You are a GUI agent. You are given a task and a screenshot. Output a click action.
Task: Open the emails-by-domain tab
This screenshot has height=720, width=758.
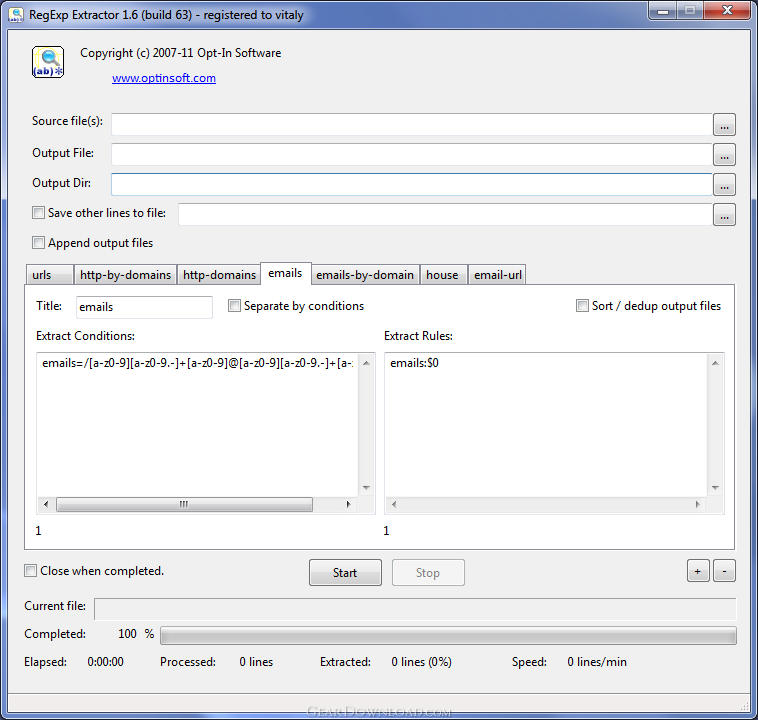tap(364, 275)
